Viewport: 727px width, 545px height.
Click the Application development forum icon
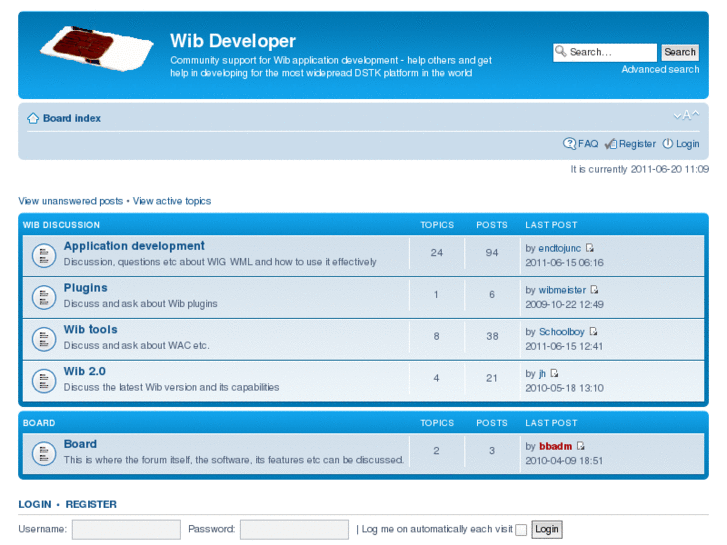(42, 255)
